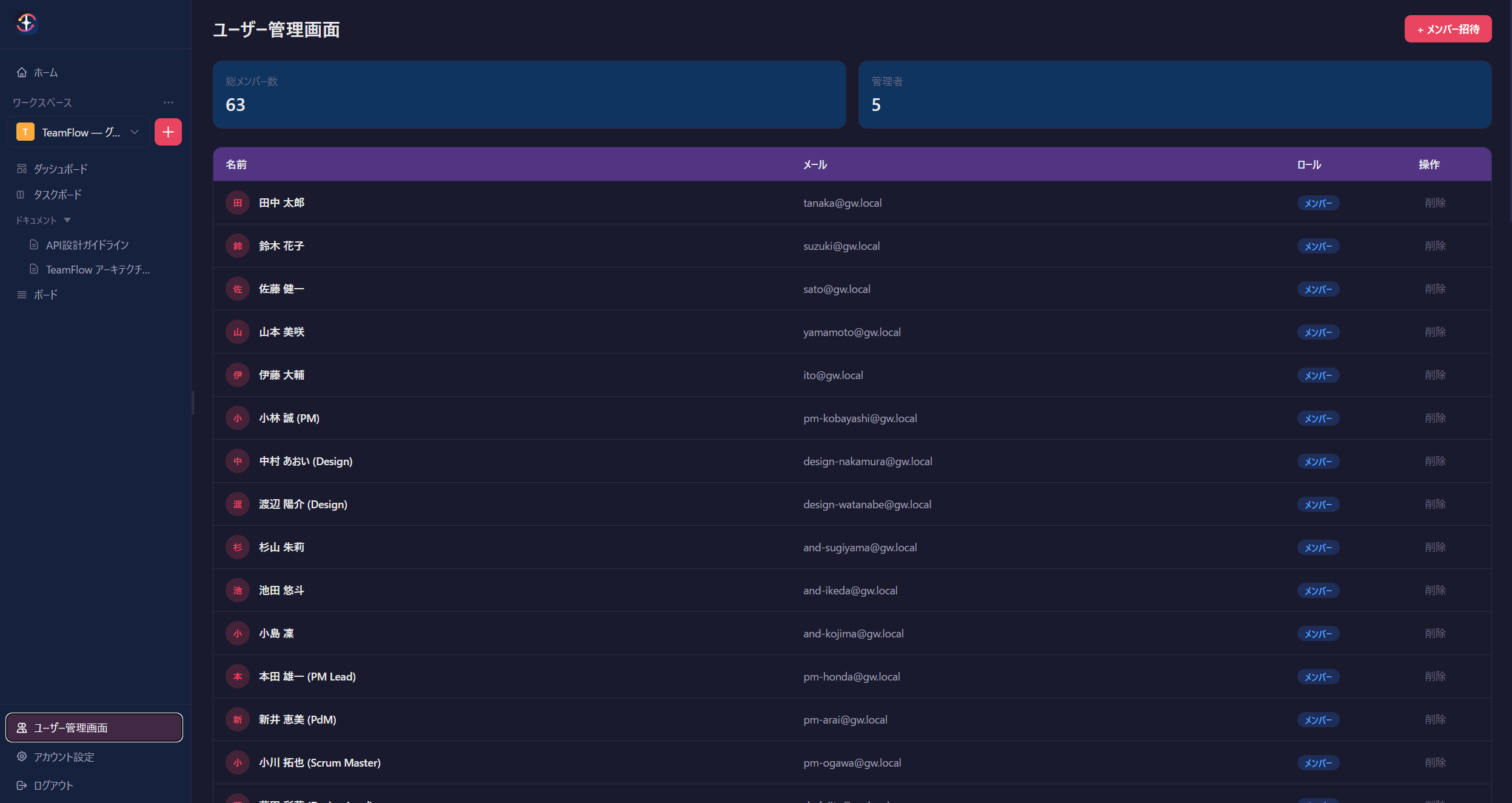Click 削除 for 小島 凜

[x=1435, y=633]
